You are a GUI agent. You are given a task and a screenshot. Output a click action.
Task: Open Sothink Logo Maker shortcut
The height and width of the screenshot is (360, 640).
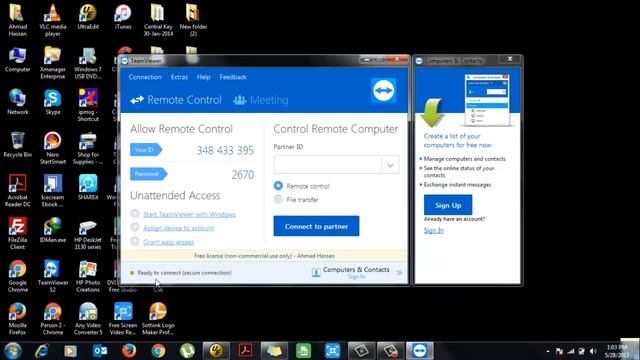click(158, 319)
